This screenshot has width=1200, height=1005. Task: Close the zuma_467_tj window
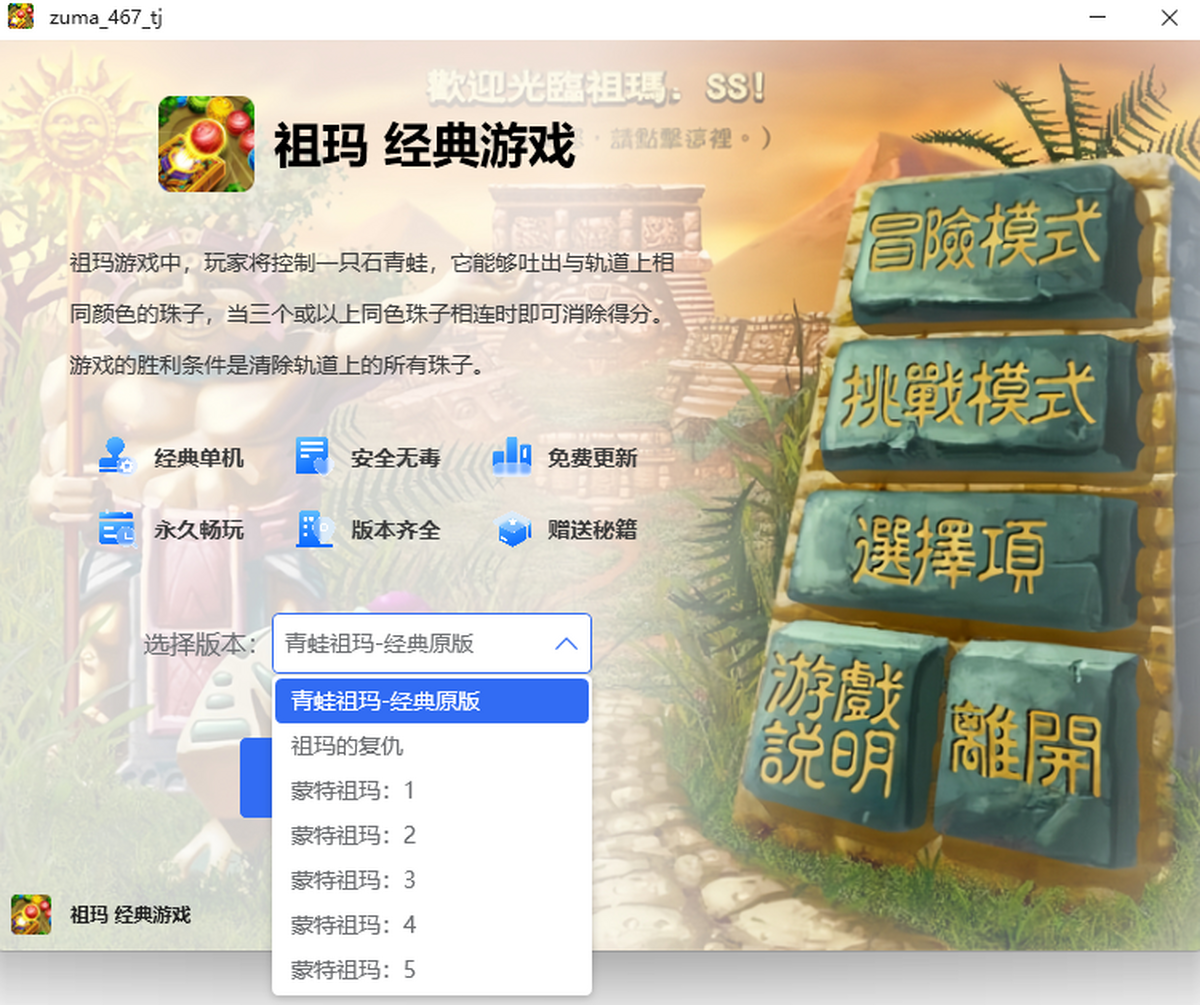tap(1168, 18)
